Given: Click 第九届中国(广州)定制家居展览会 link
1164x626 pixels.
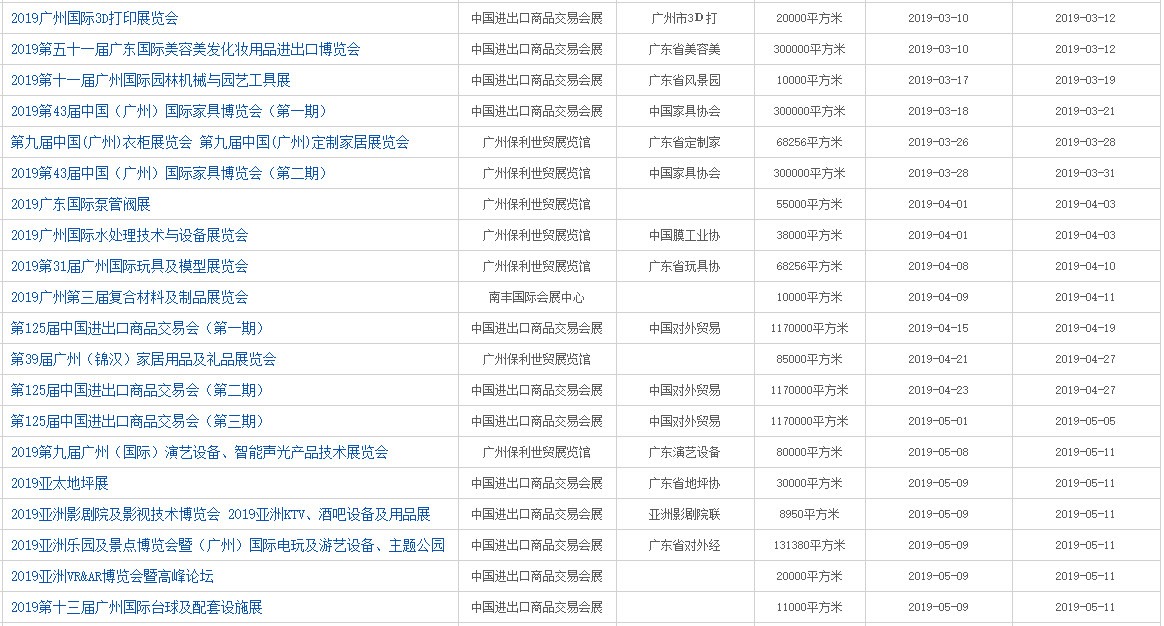Looking at the screenshot, I should tap(304, 142).
